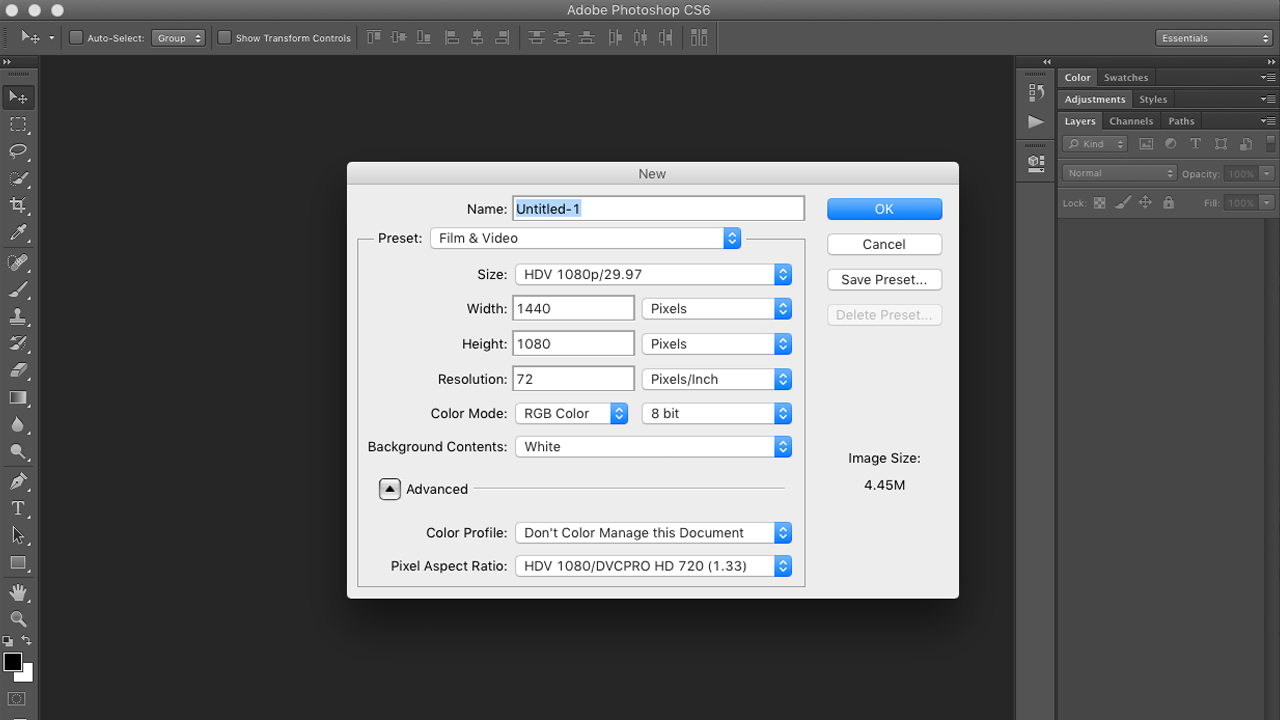Select the Crop tool

pos(18,205)
